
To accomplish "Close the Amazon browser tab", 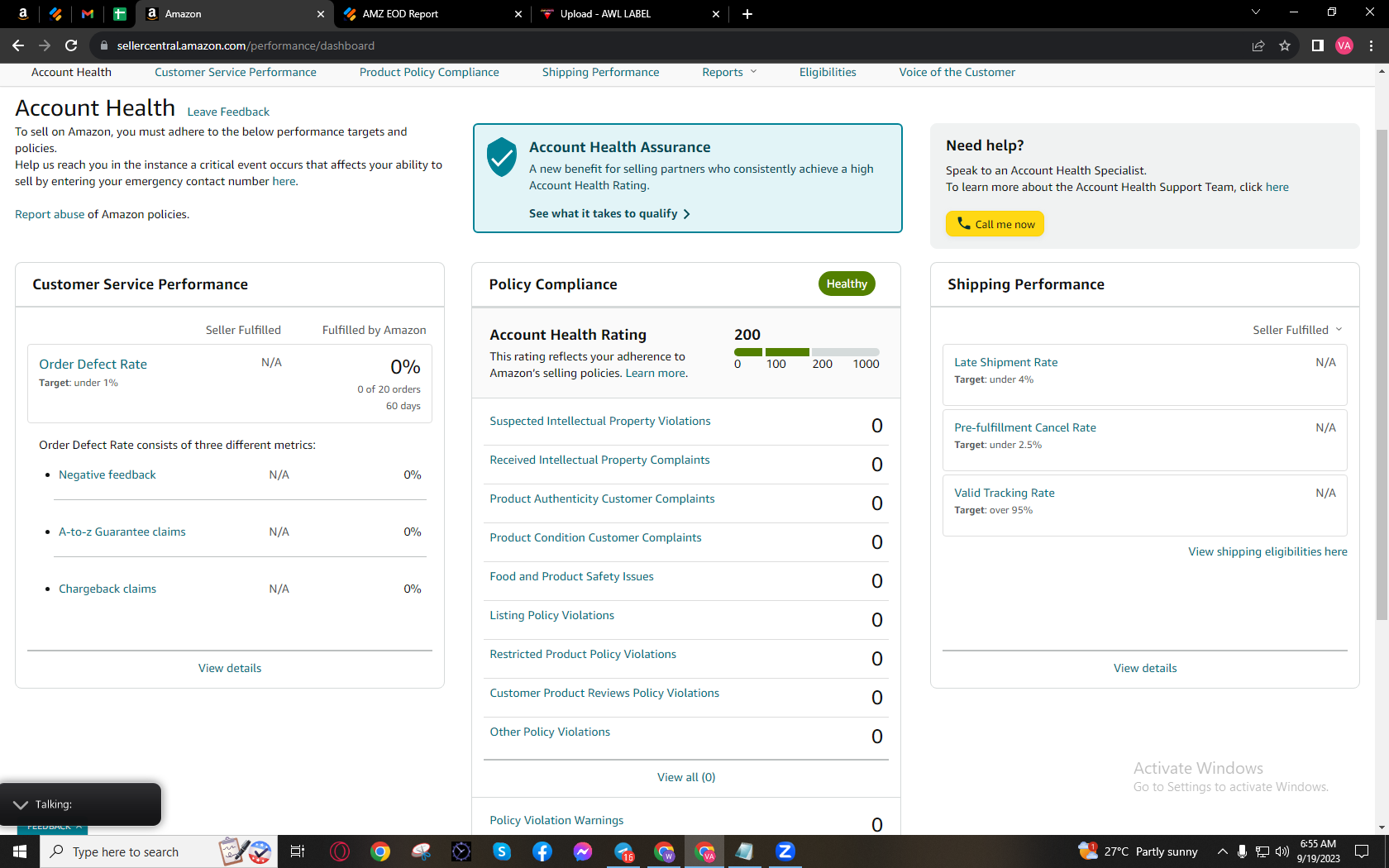I will click(321, 13).
